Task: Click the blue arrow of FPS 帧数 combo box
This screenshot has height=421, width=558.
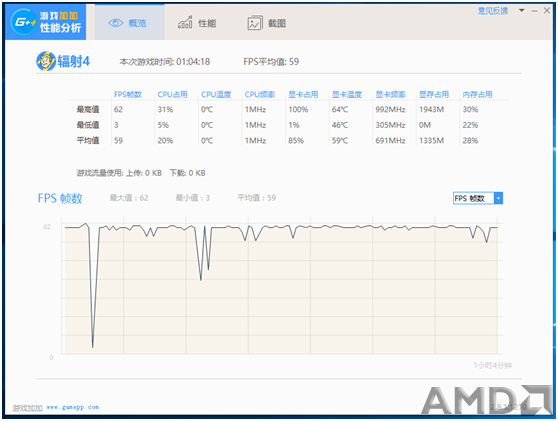Action: point(499,198)
